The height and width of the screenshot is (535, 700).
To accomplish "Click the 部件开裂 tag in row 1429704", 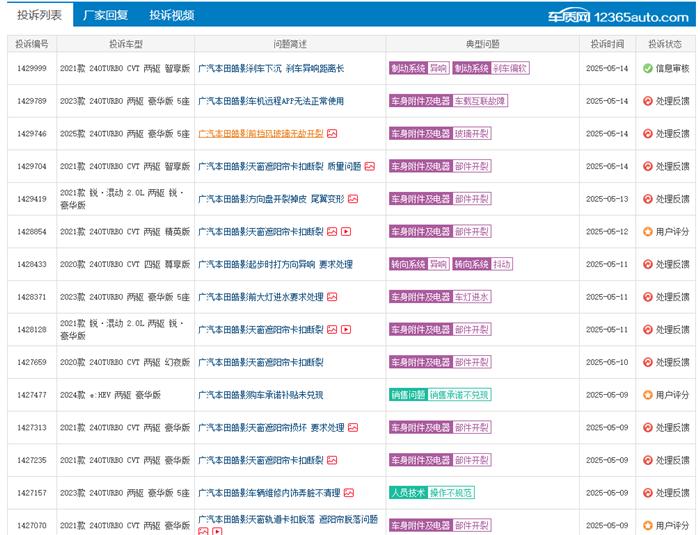I will 472,166.
